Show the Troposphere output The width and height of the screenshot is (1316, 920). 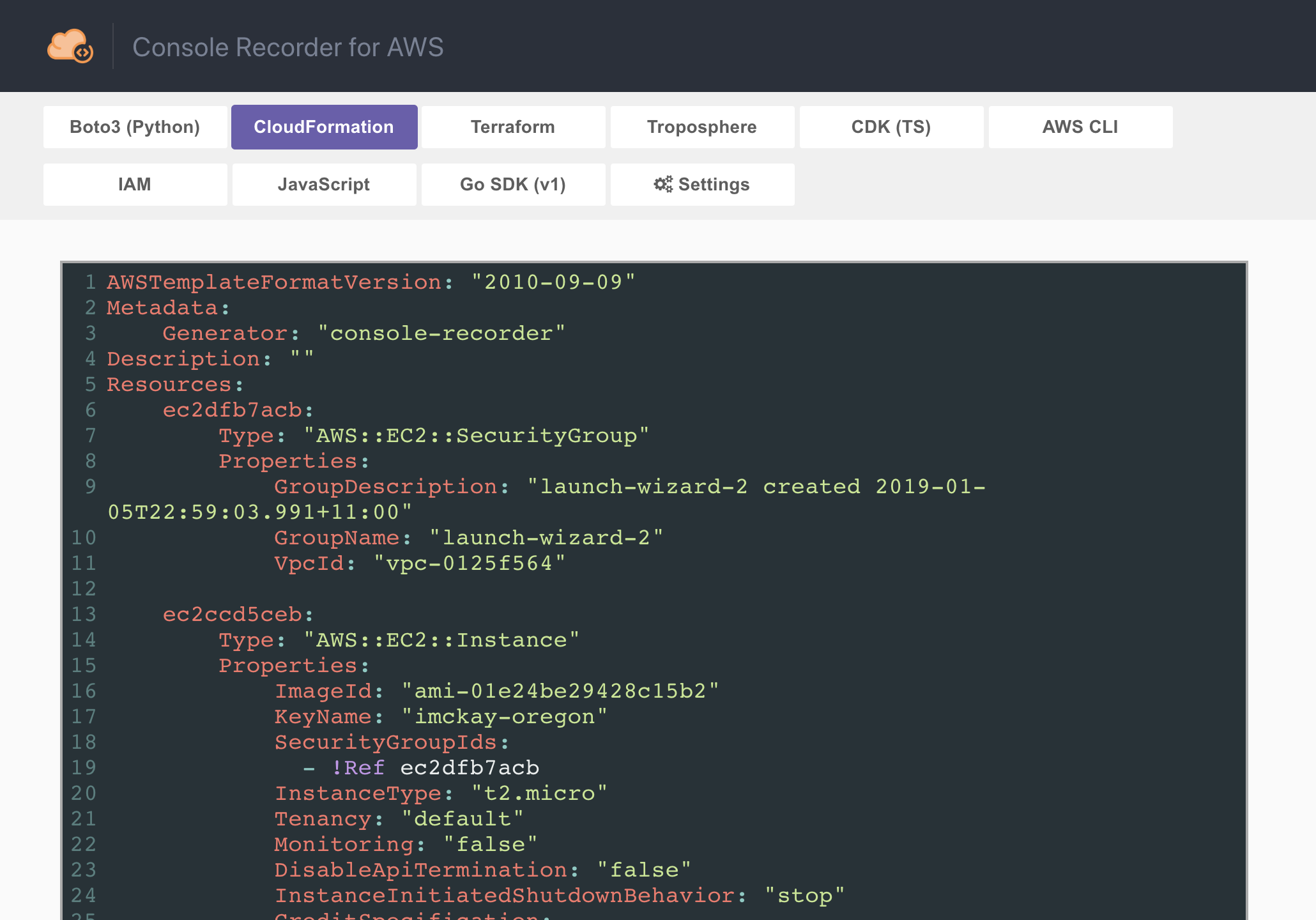point(702,127)
